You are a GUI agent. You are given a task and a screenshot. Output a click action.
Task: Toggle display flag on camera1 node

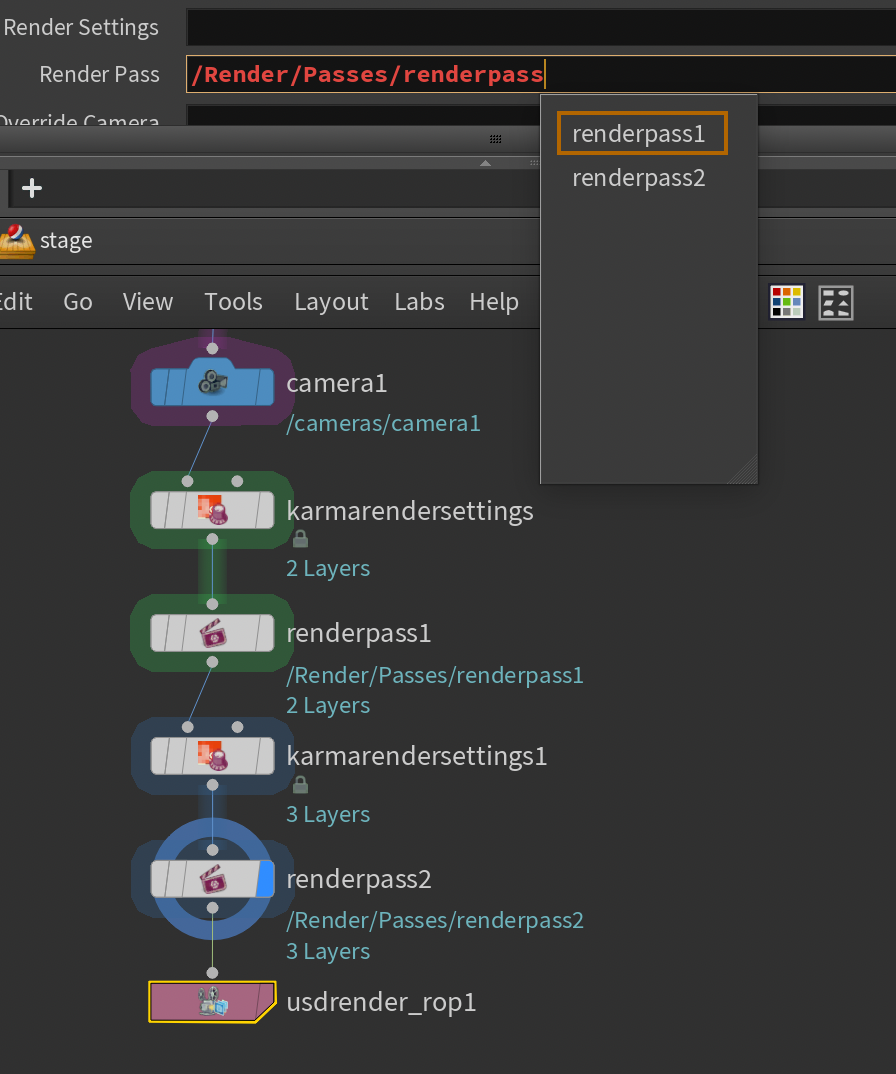click(x=265, y=387)
